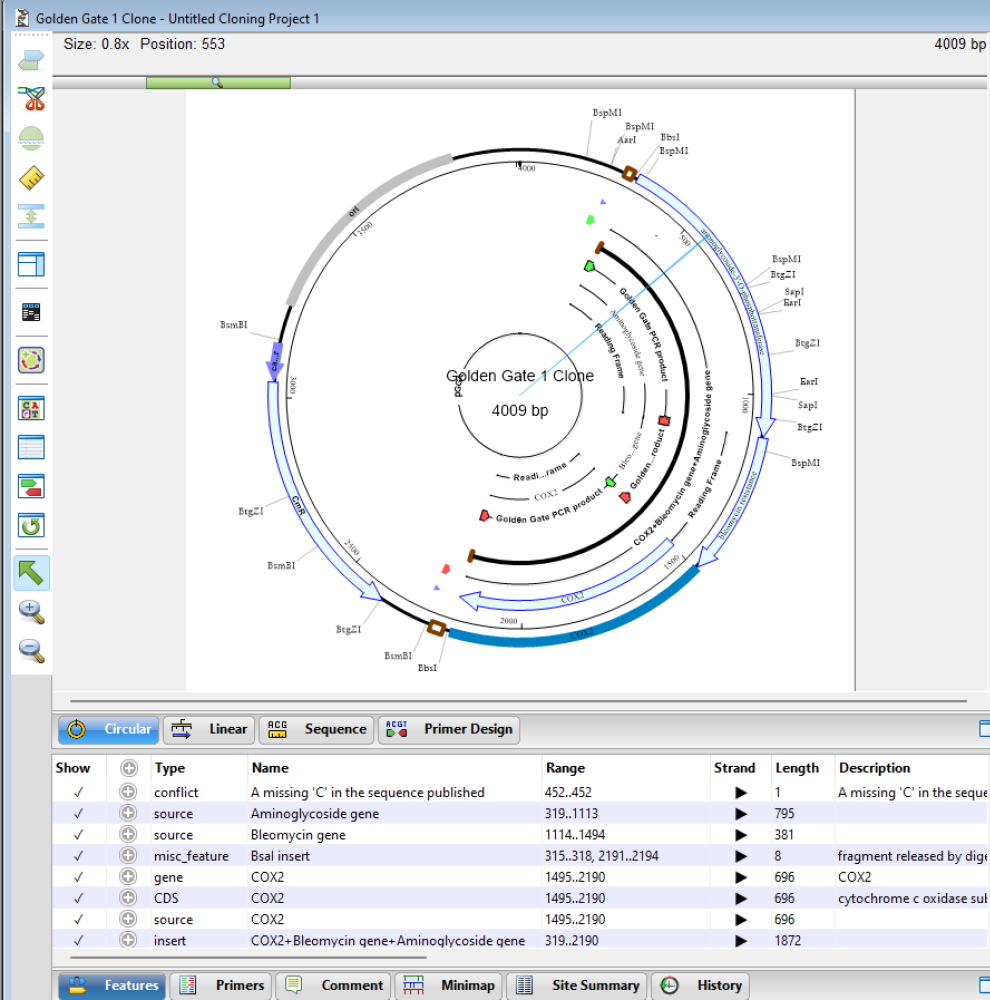Screen dimensions: 990x1000
Task: Select the green arrow pointer tool
Action: 32,573
